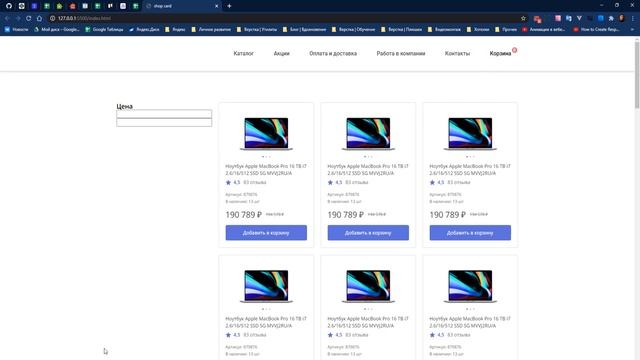Open the top-right card's MacBook Pro title

[470, 170]
